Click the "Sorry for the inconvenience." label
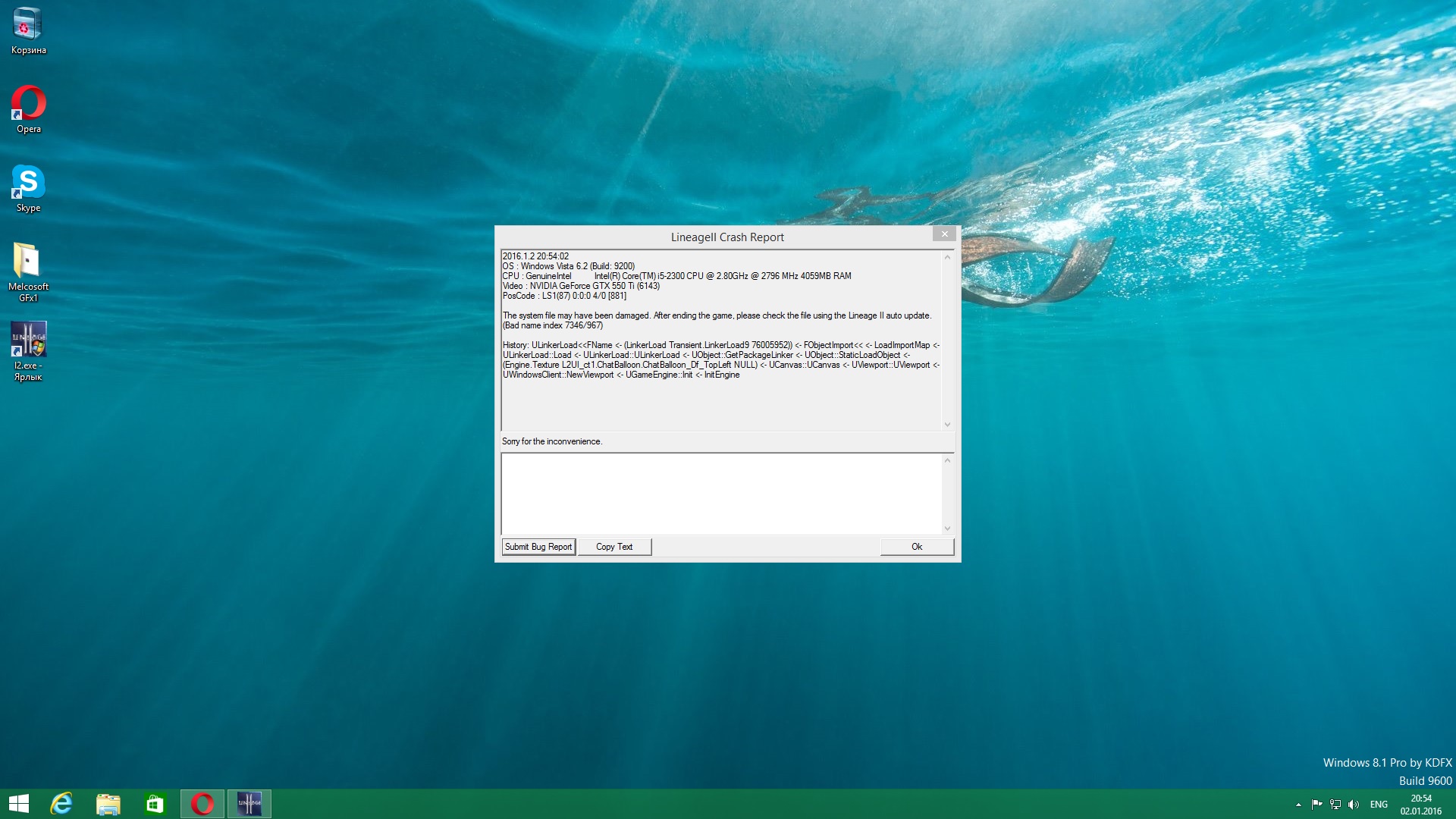 pyautogui.click(x=552, y=441)
